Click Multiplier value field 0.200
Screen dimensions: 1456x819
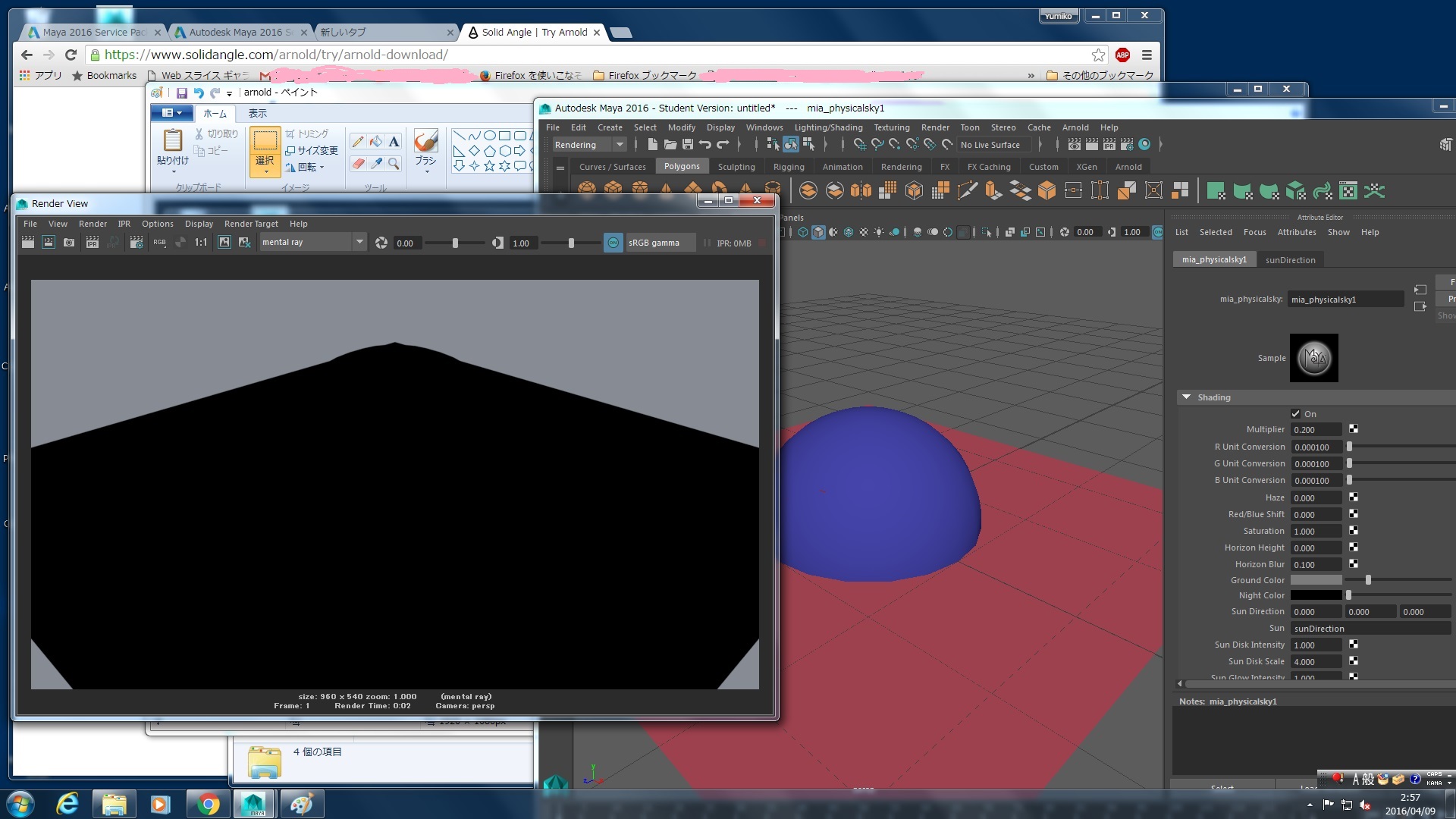click(1316, 430)
